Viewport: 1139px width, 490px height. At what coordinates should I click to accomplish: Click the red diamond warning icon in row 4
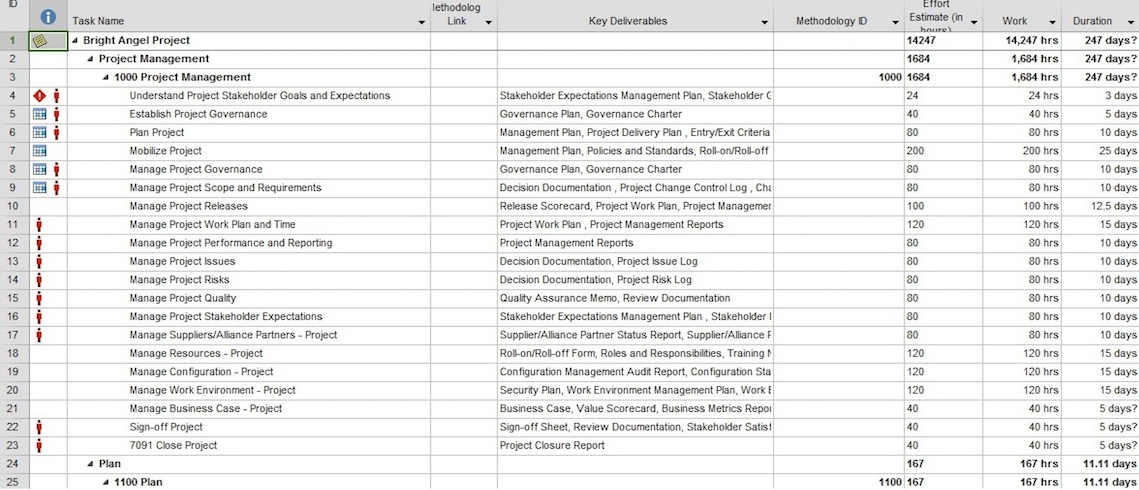click(x=40, y=96)
